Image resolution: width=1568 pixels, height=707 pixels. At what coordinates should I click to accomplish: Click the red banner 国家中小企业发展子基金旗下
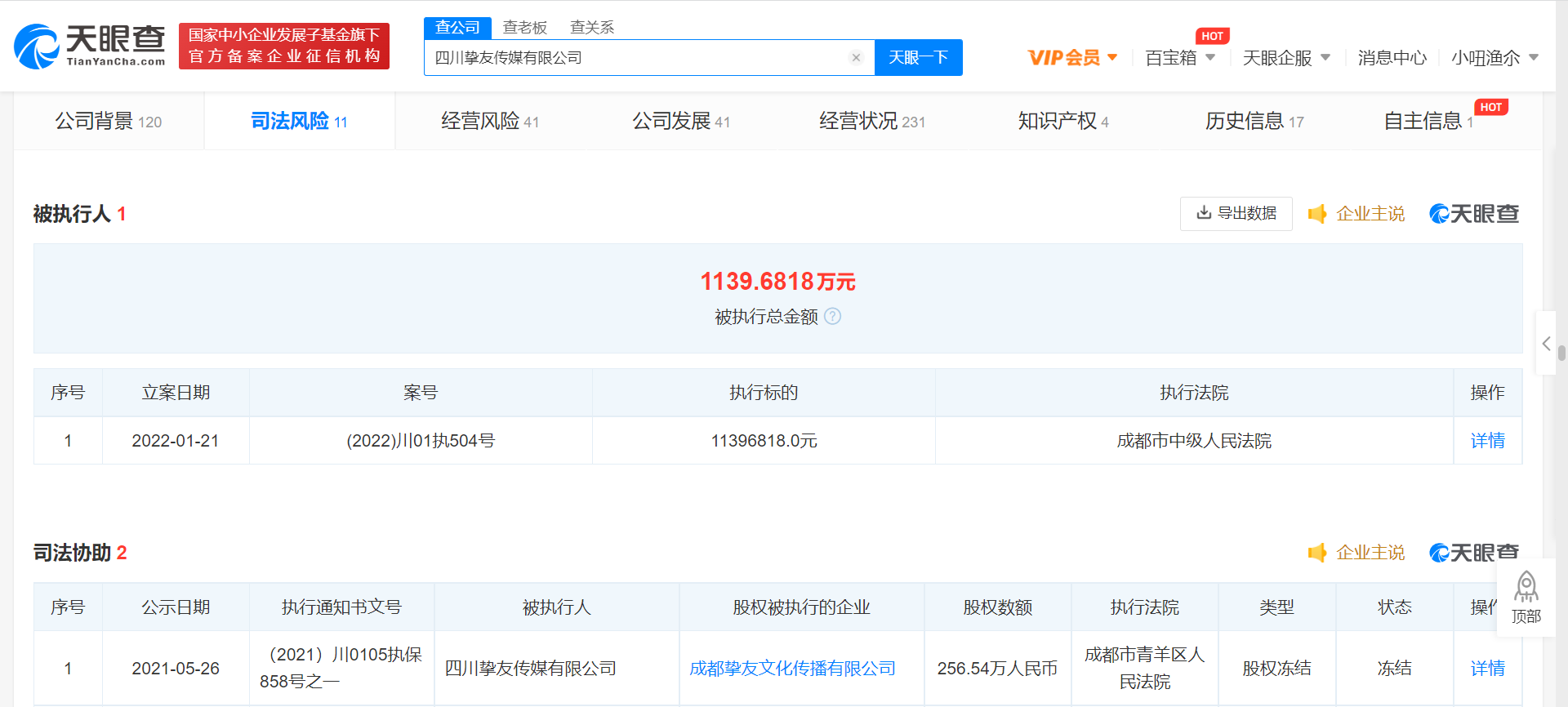[284, 46]
